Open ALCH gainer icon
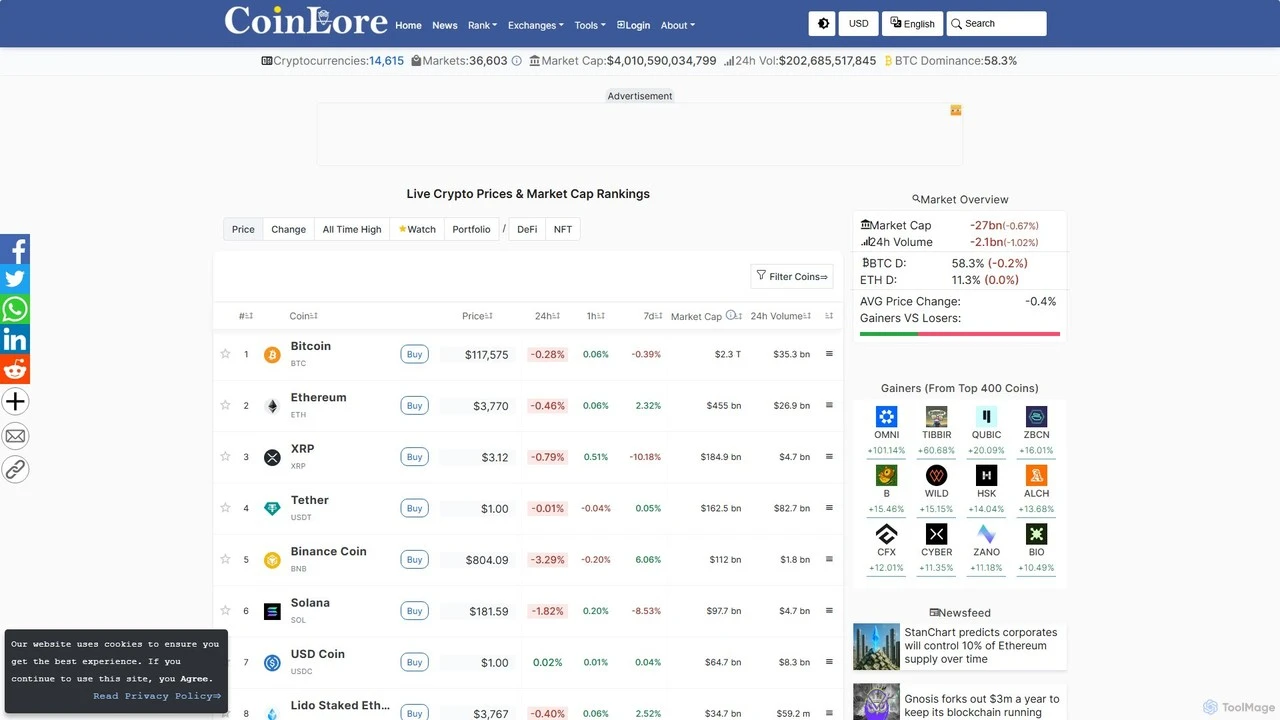This screenshot has width=1280, height=720. 1036,475
